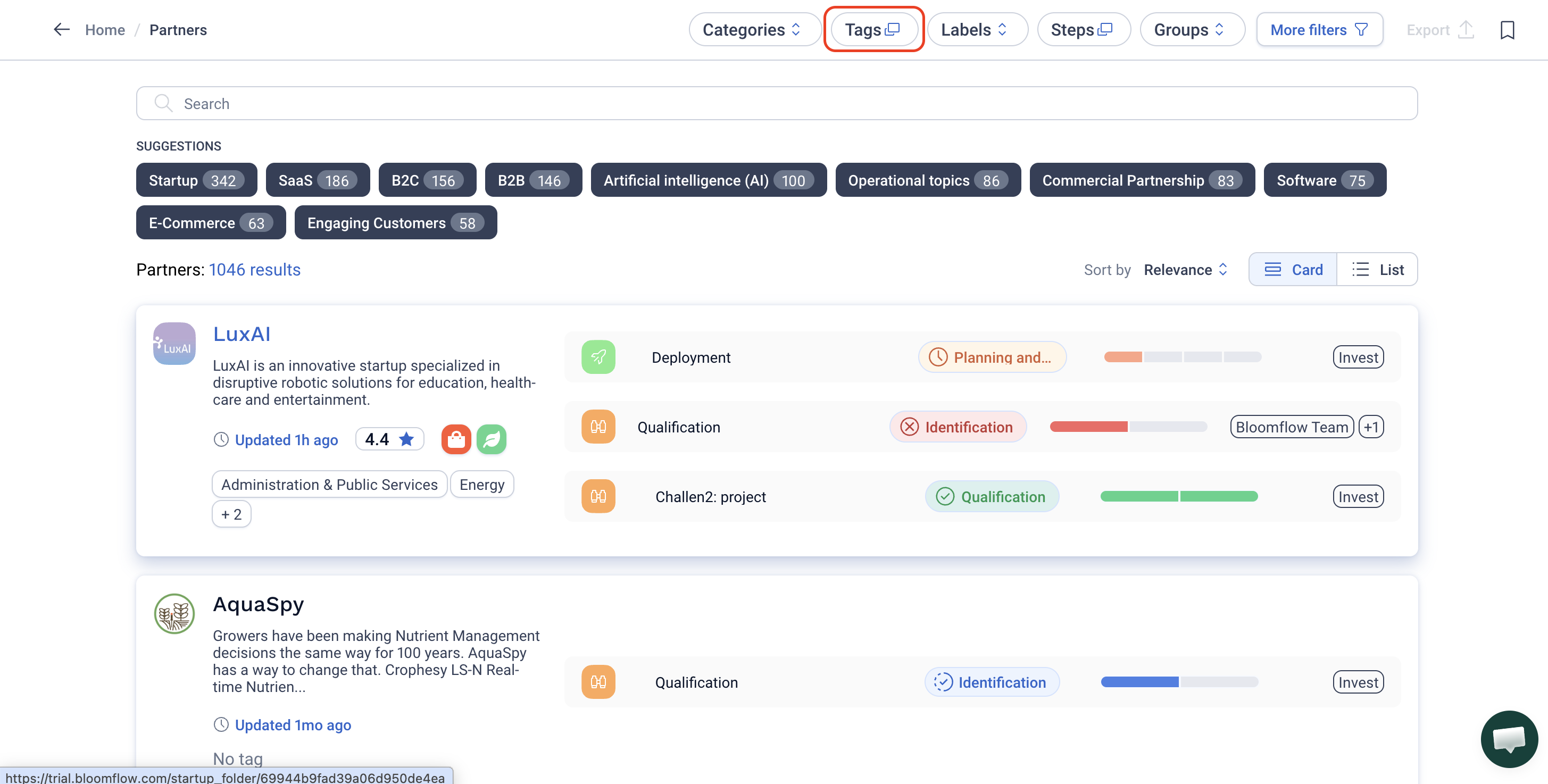Click the Deployment orange progress bar
Screen dimensions: 1548x784
pos(1183,357)
